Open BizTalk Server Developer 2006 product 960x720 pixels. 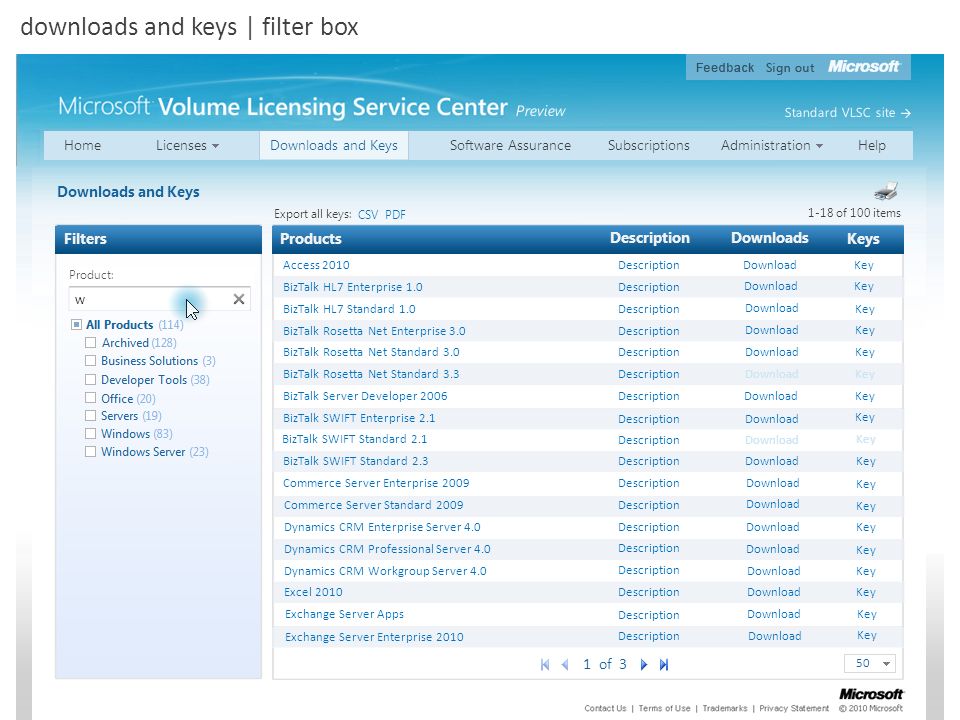[x=365, y=396]
